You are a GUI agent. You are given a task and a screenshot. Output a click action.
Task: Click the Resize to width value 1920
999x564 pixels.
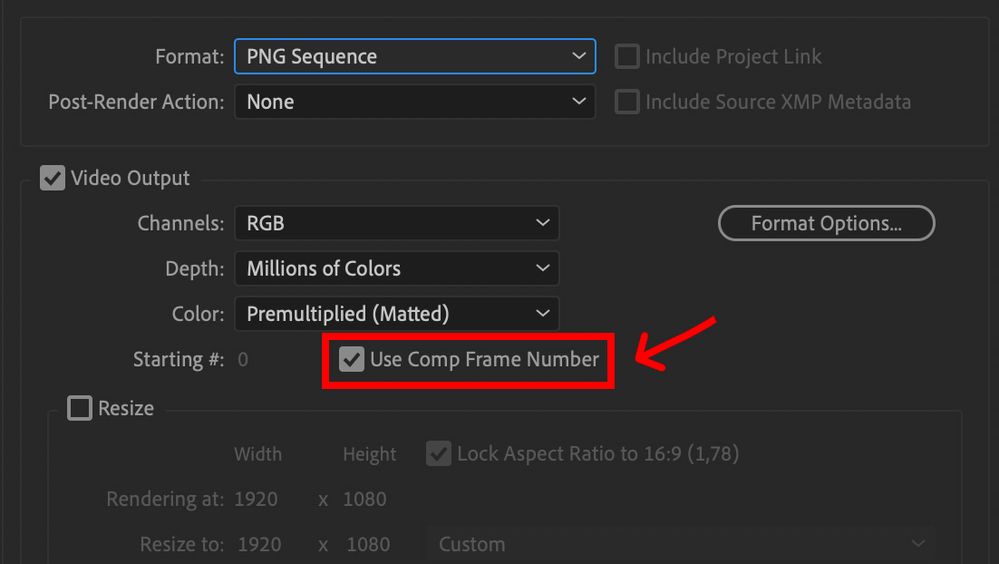[258, 544]
